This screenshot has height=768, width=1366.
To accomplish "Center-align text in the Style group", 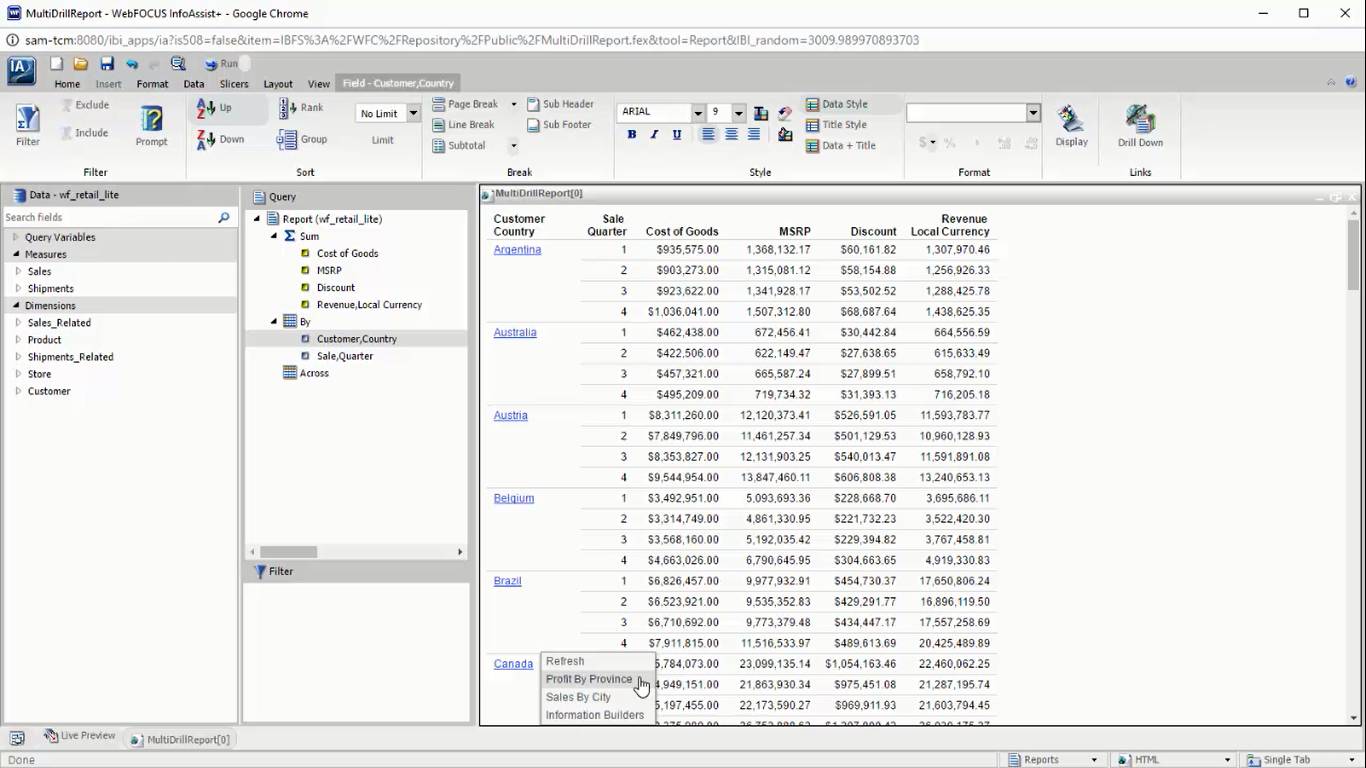I will point(731,135).
